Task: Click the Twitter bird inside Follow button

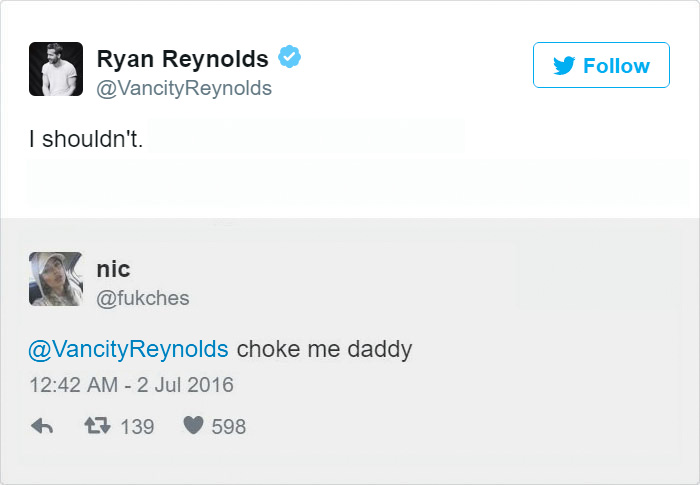Action: pyautogui.click(x=564, y=67)
